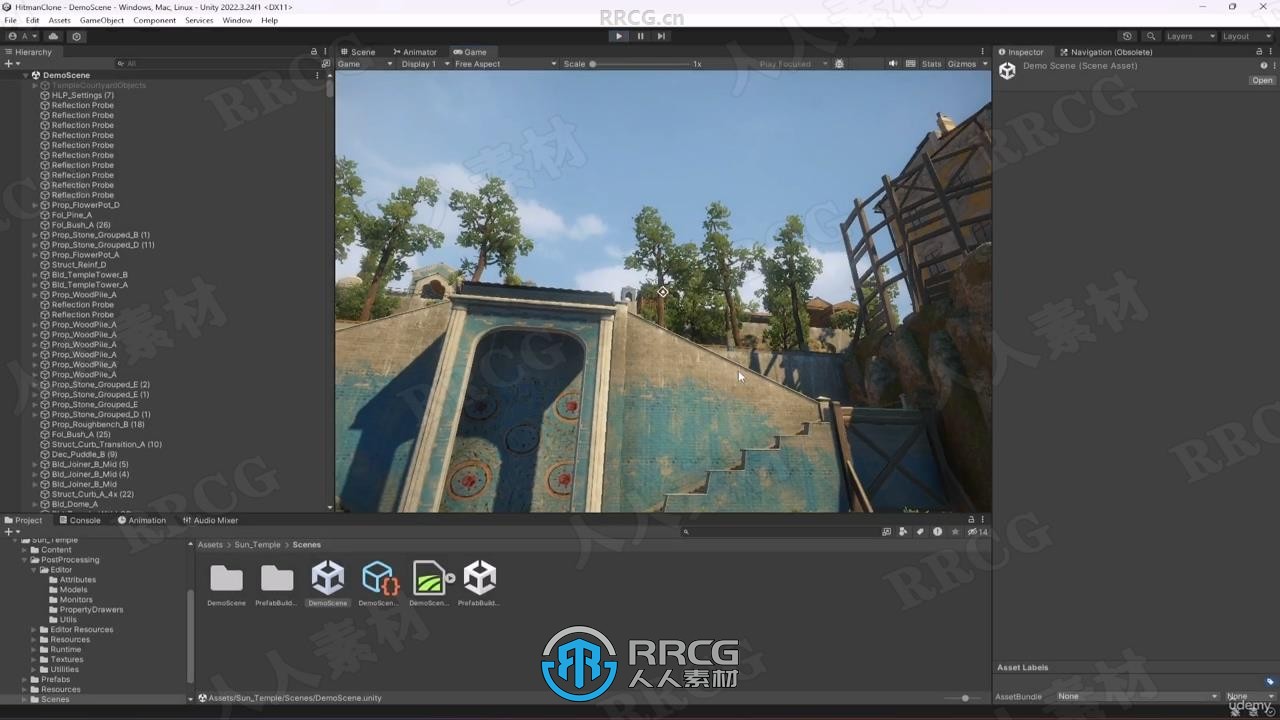The image size is (1280, 720).
Task: Click the version control icon in toolbar
Action: [76, 36]
